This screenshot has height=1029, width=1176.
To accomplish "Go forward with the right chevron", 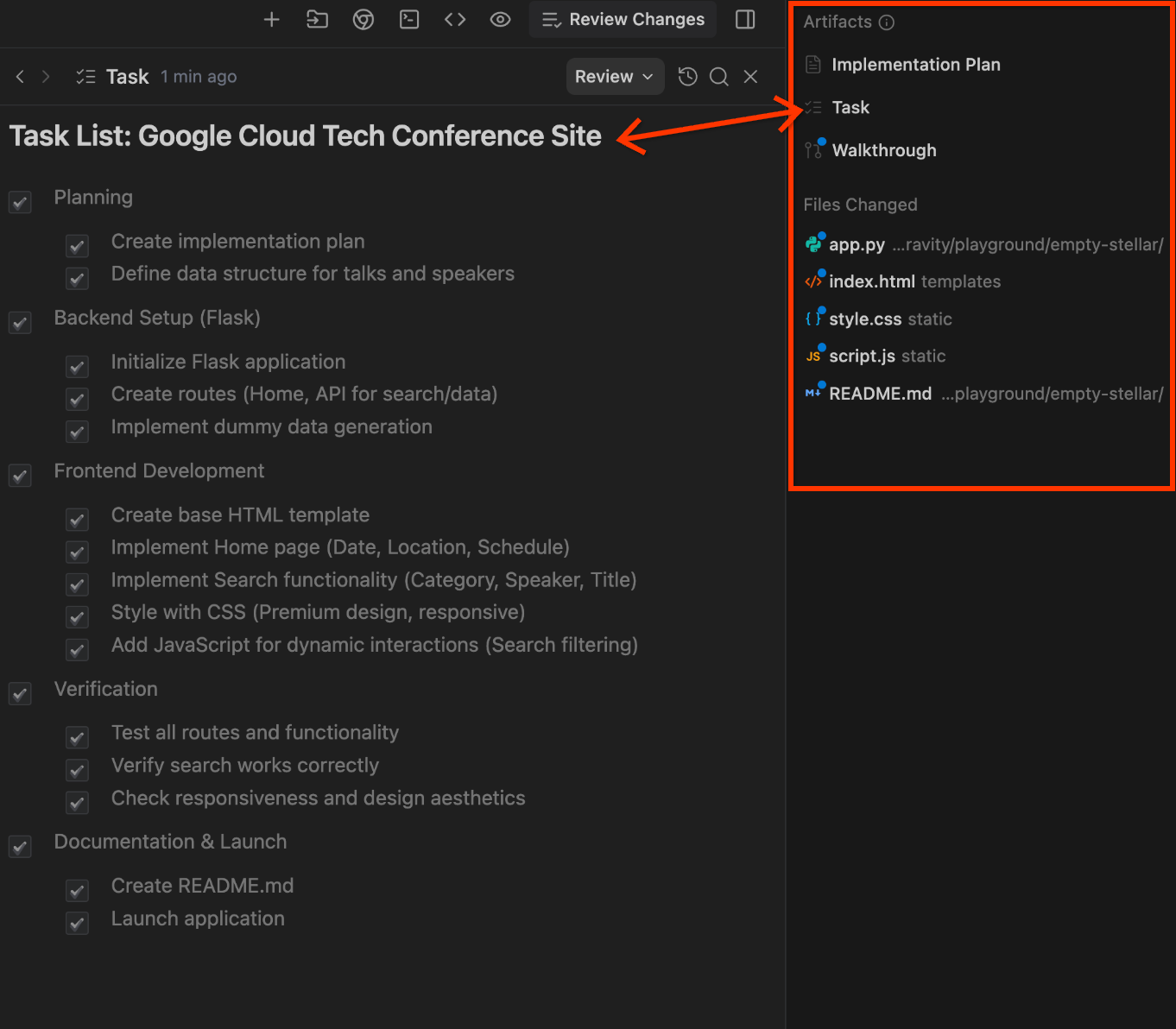I will pyautogui.click(x=46, y=77).
